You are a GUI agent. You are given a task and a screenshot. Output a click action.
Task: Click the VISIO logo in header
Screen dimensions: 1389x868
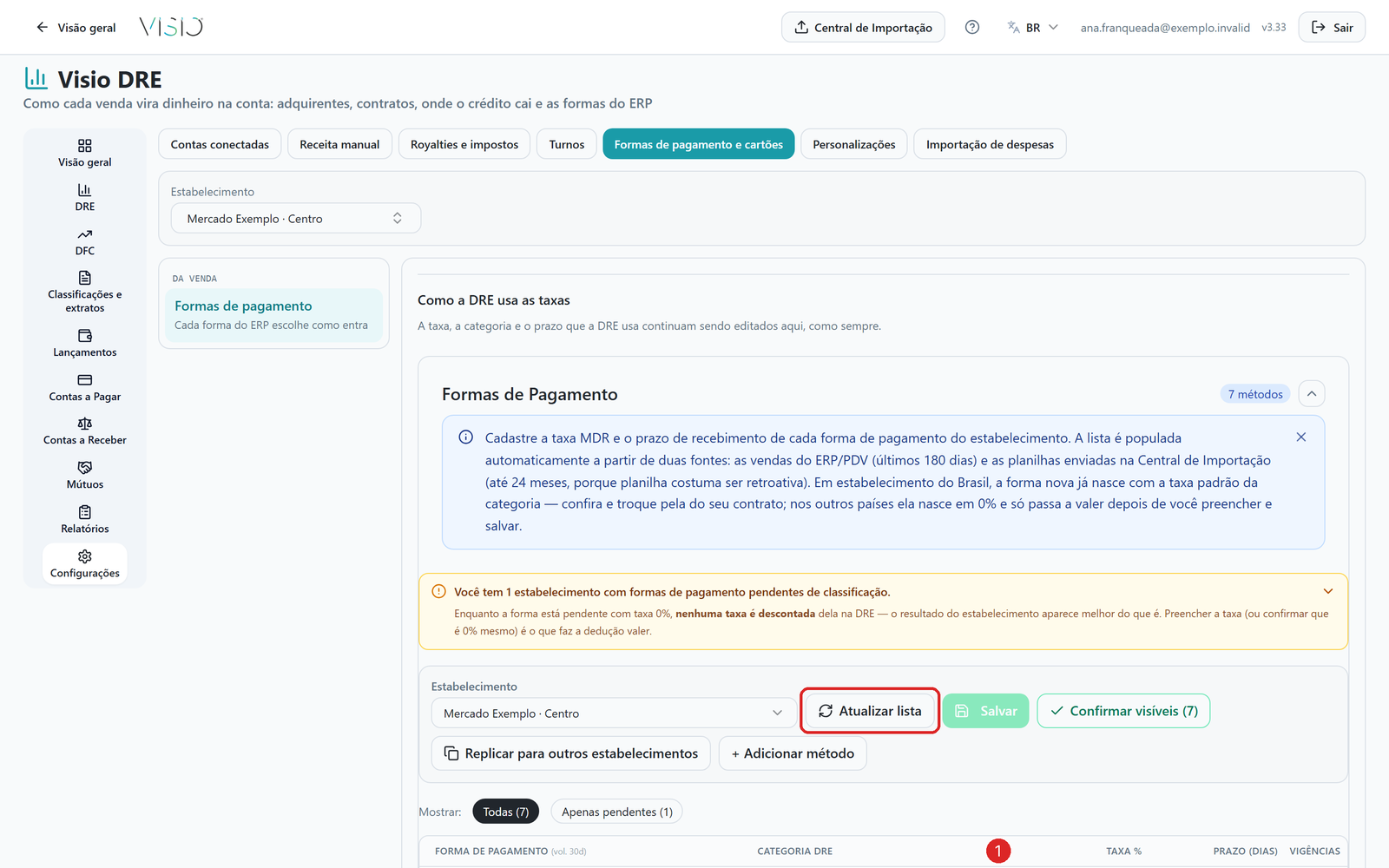[171, 27]
